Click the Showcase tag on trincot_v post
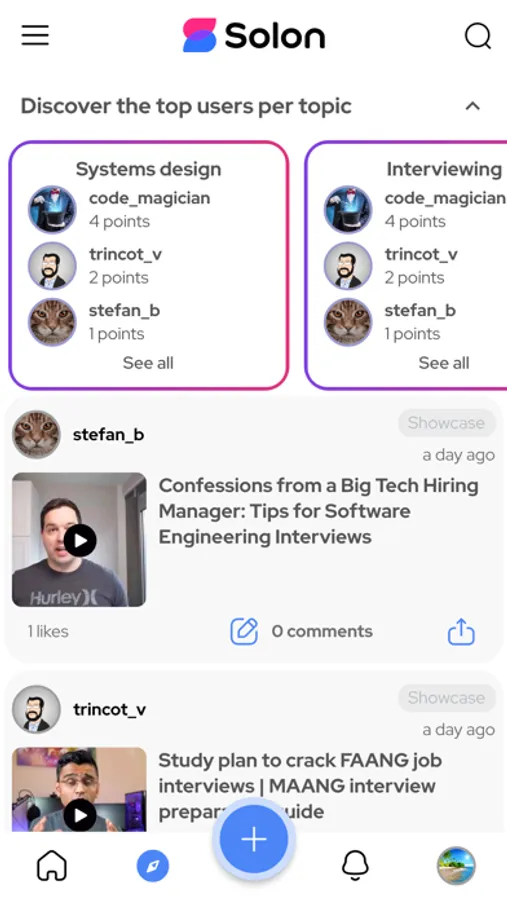Screen dimensions: 507x900 click(447, 698)
